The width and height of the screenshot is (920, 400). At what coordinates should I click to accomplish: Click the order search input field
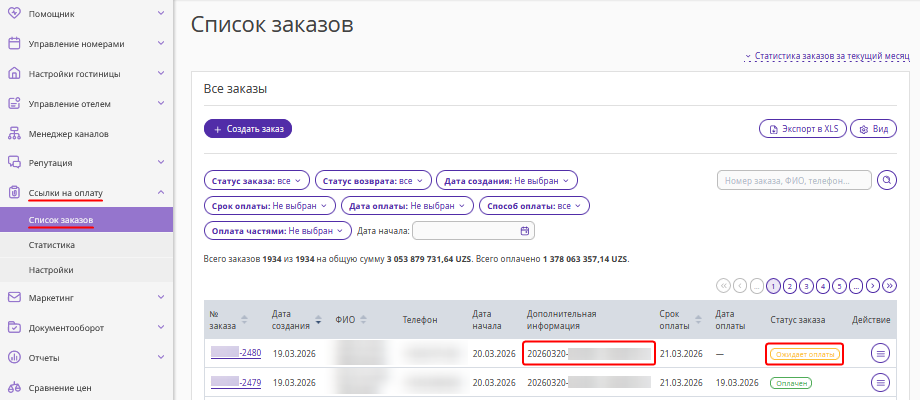click(x=792, y=181)
